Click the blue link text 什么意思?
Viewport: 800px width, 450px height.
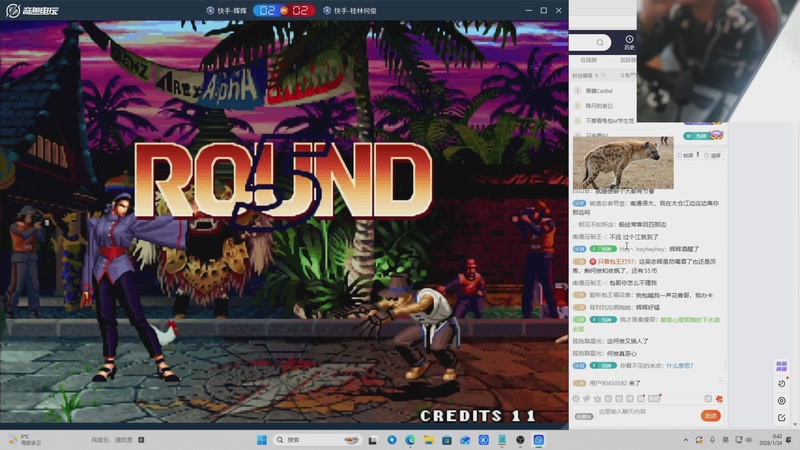click(x=680, y=366)
